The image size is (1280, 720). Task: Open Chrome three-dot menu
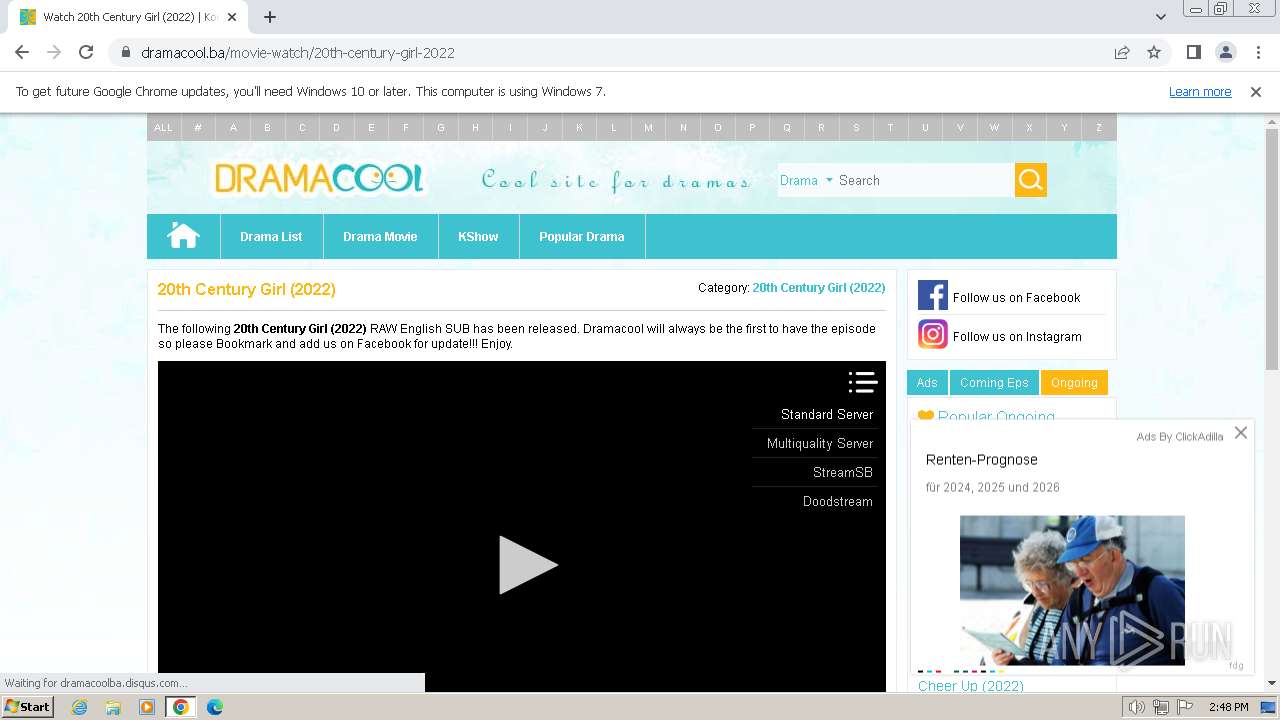click(1258, 52)
